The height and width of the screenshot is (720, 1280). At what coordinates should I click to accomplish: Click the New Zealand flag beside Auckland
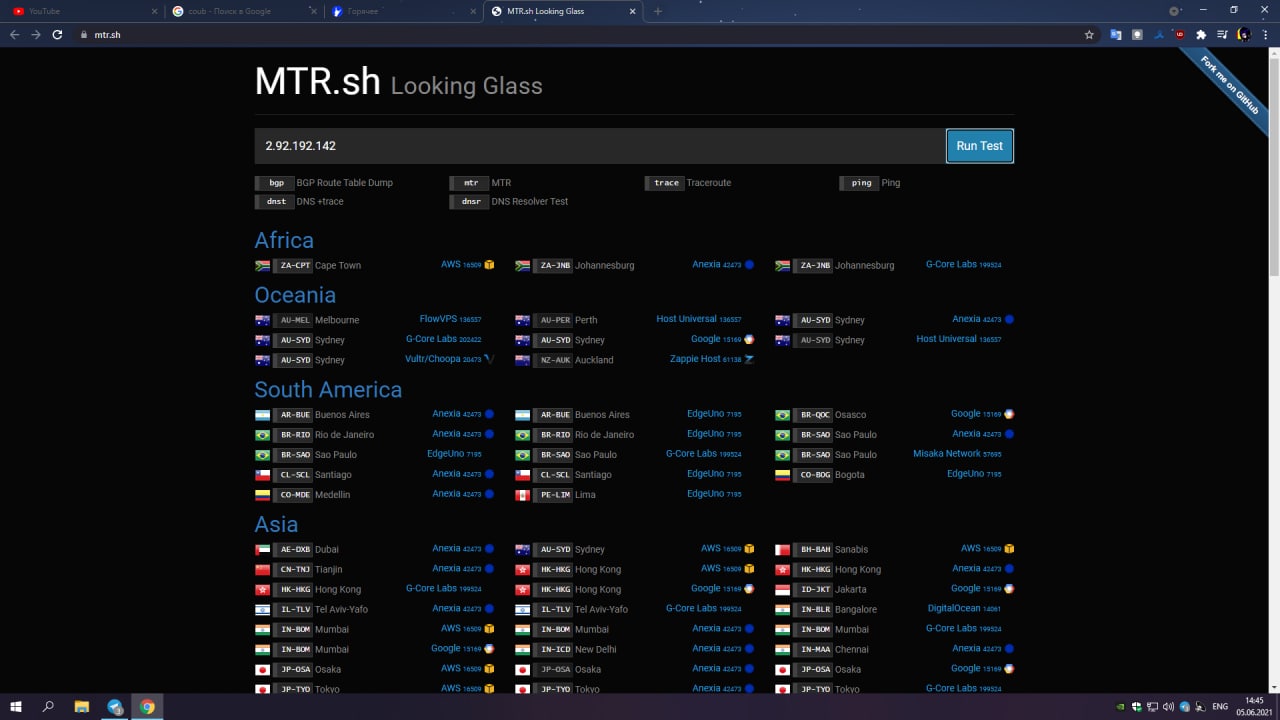coord(522,360)
